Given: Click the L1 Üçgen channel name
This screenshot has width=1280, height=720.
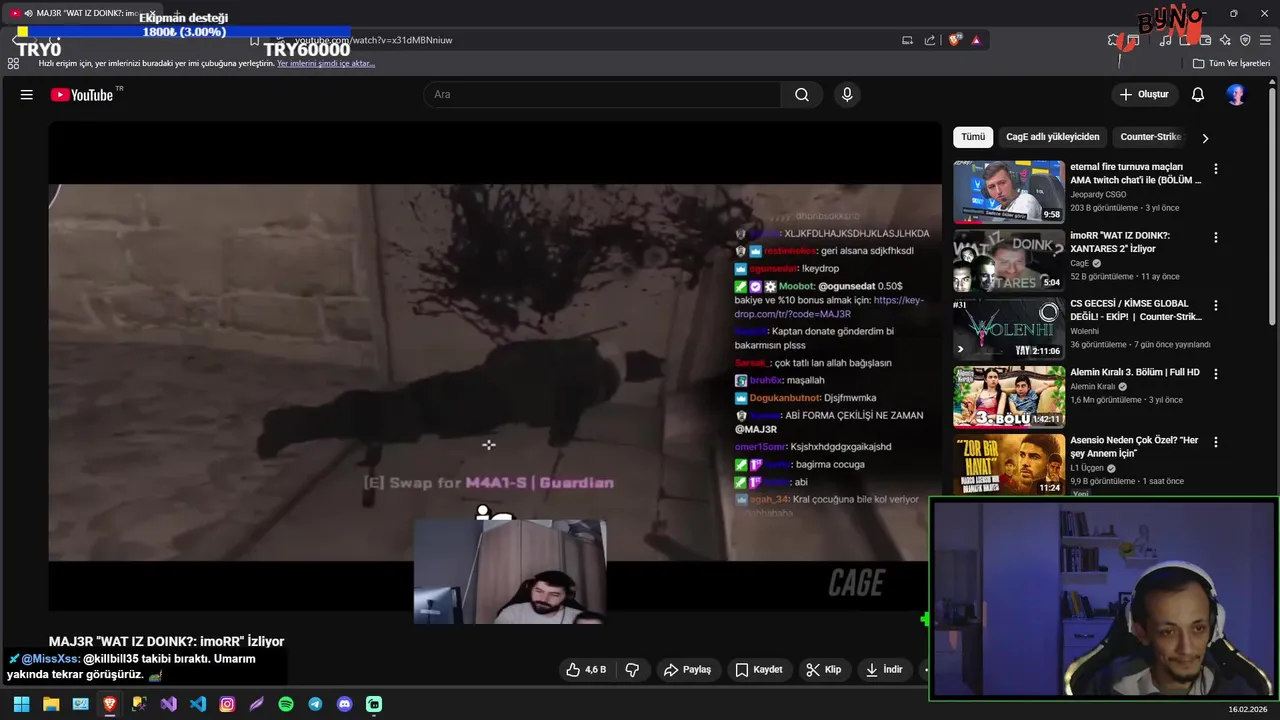Looking at the screenshot, I should (1087, 468).
